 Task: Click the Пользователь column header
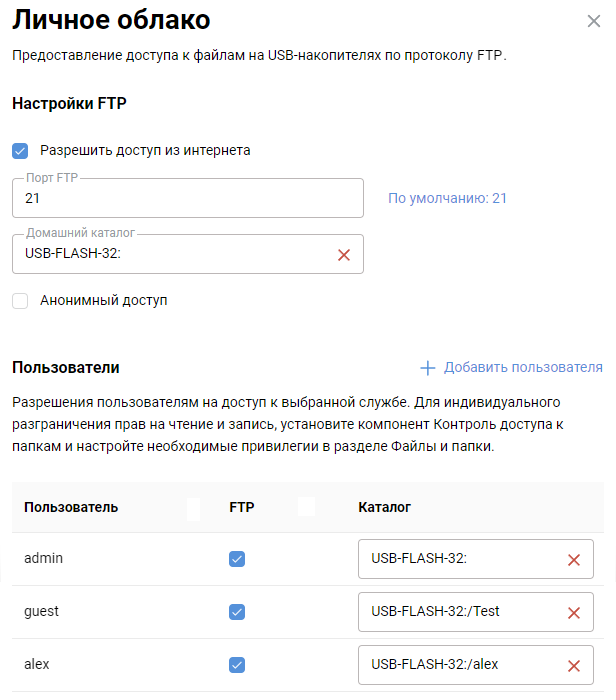(71, 507)
